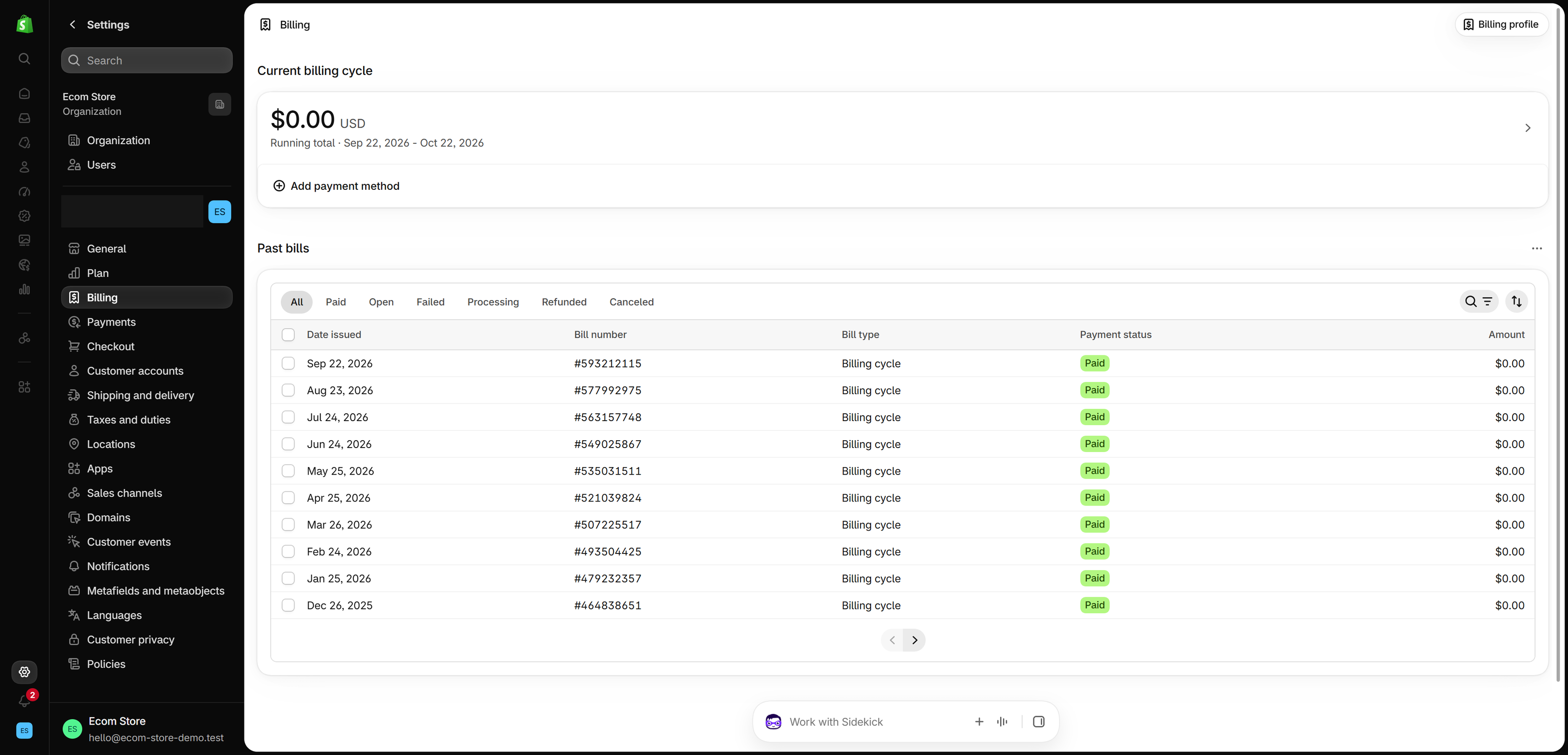
Task: Open Customer privacy settings
Action: (x=147, y=639)
